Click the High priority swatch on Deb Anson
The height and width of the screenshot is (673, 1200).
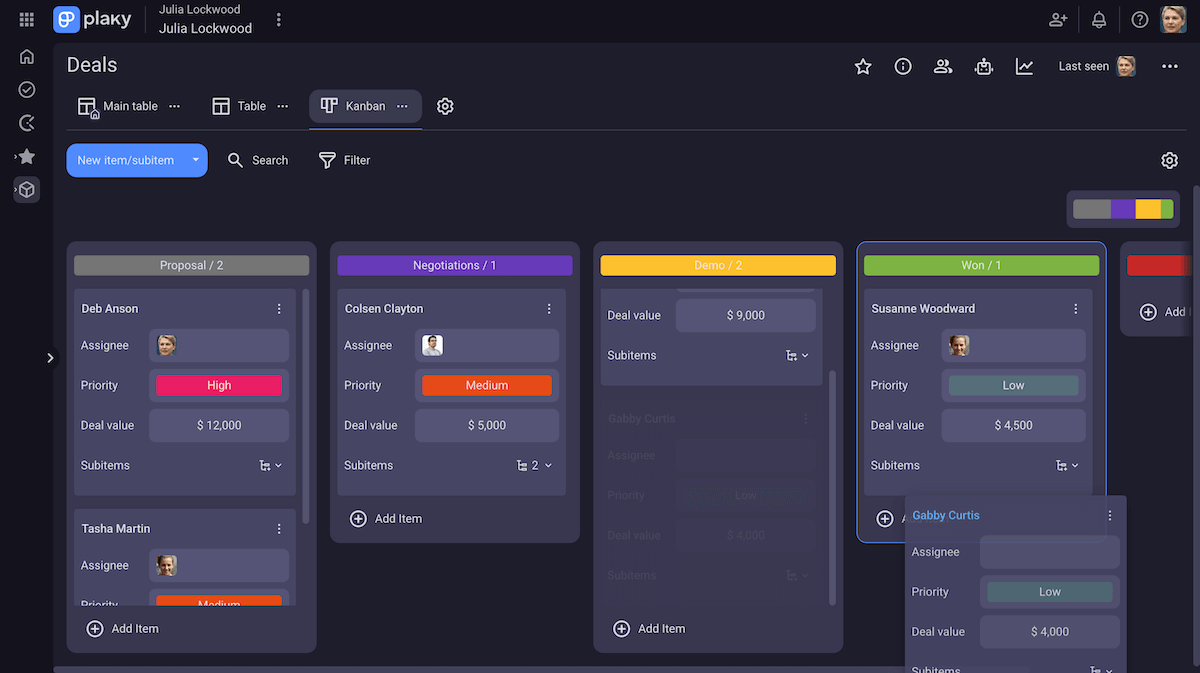pyautogui.click(x=219, y=385)
